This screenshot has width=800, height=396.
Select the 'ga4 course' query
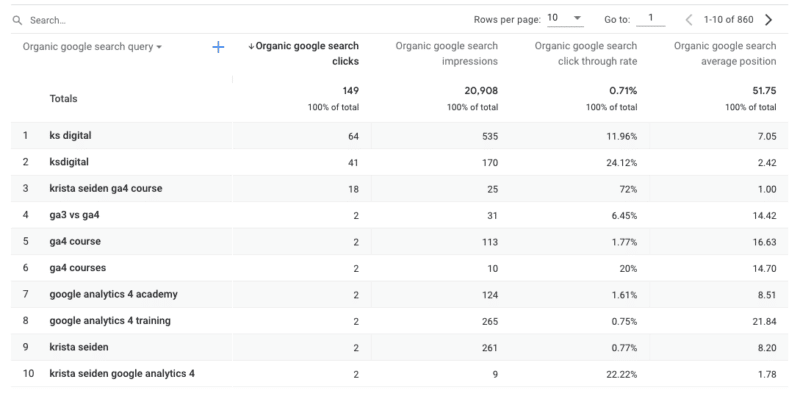point(75,241)
